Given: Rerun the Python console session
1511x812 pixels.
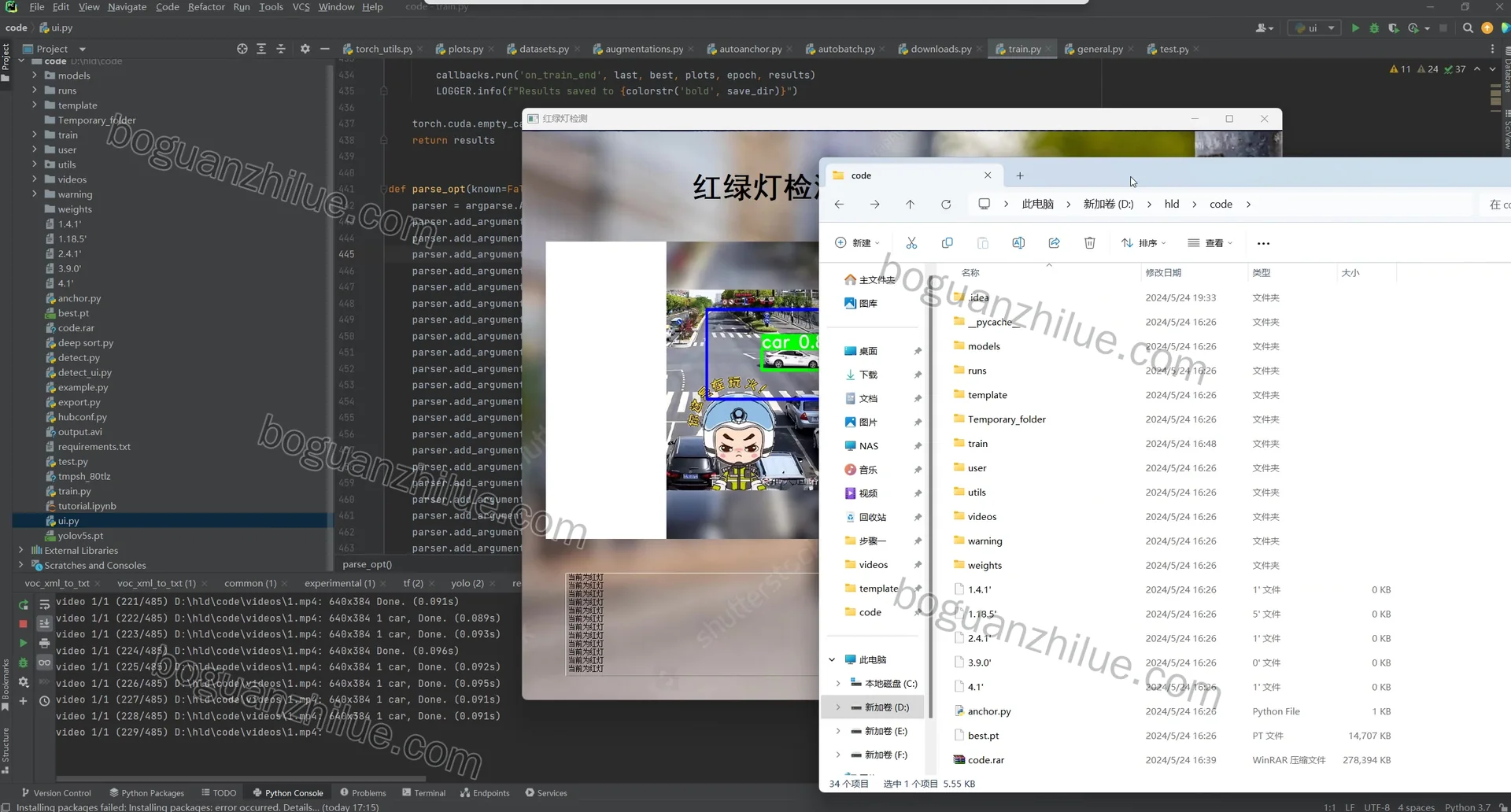Looking at the screenshot, I should 24,604.
